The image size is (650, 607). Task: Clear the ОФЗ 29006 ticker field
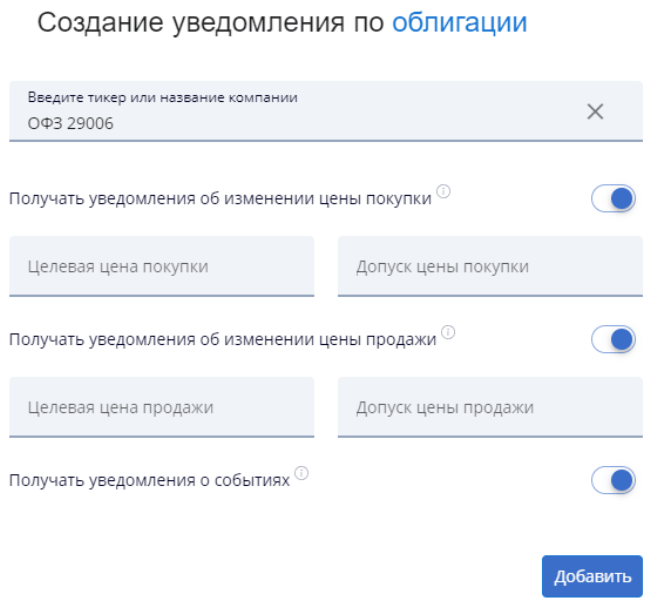(595, 112)
